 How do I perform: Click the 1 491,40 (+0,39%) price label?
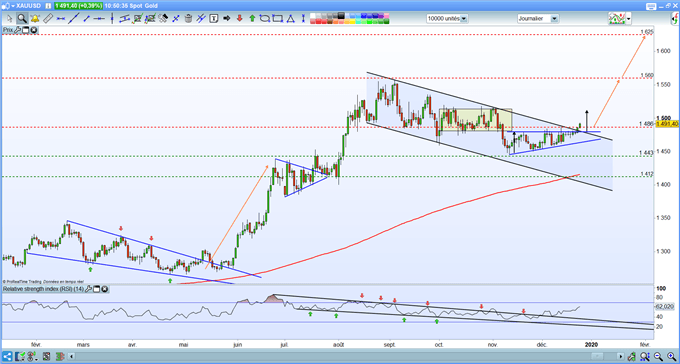pyautogui.click(x=78, y=6)
